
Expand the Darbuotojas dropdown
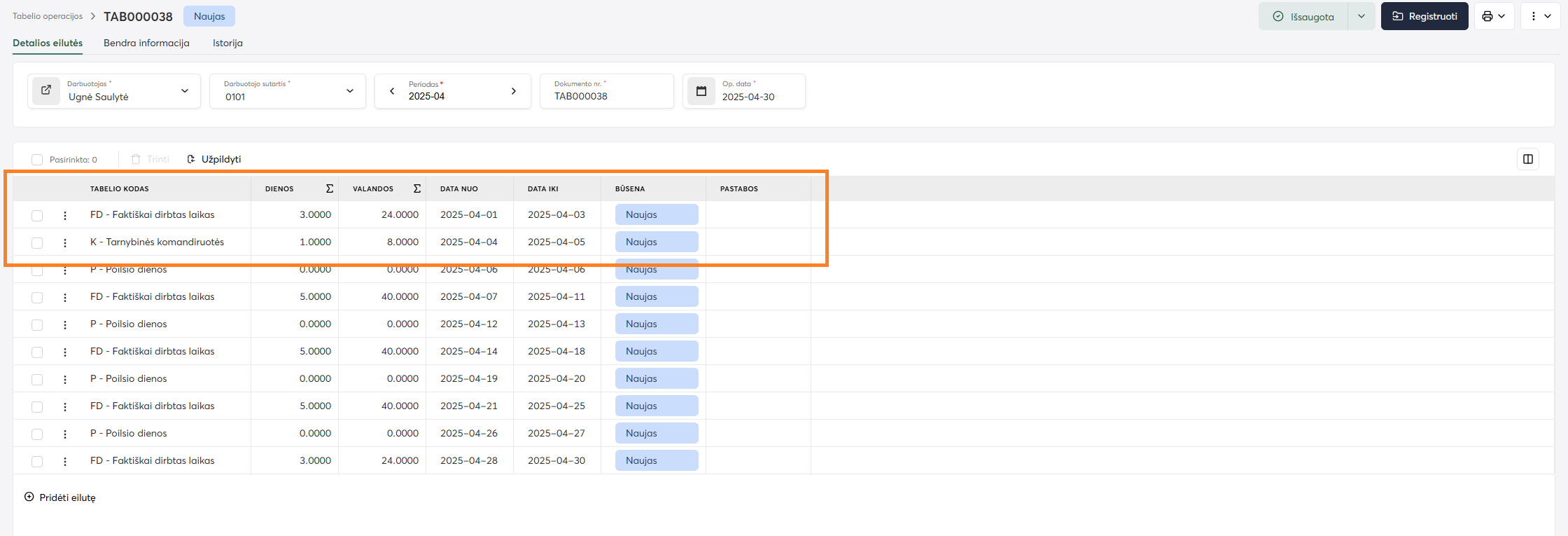click(x=185, y=91)
